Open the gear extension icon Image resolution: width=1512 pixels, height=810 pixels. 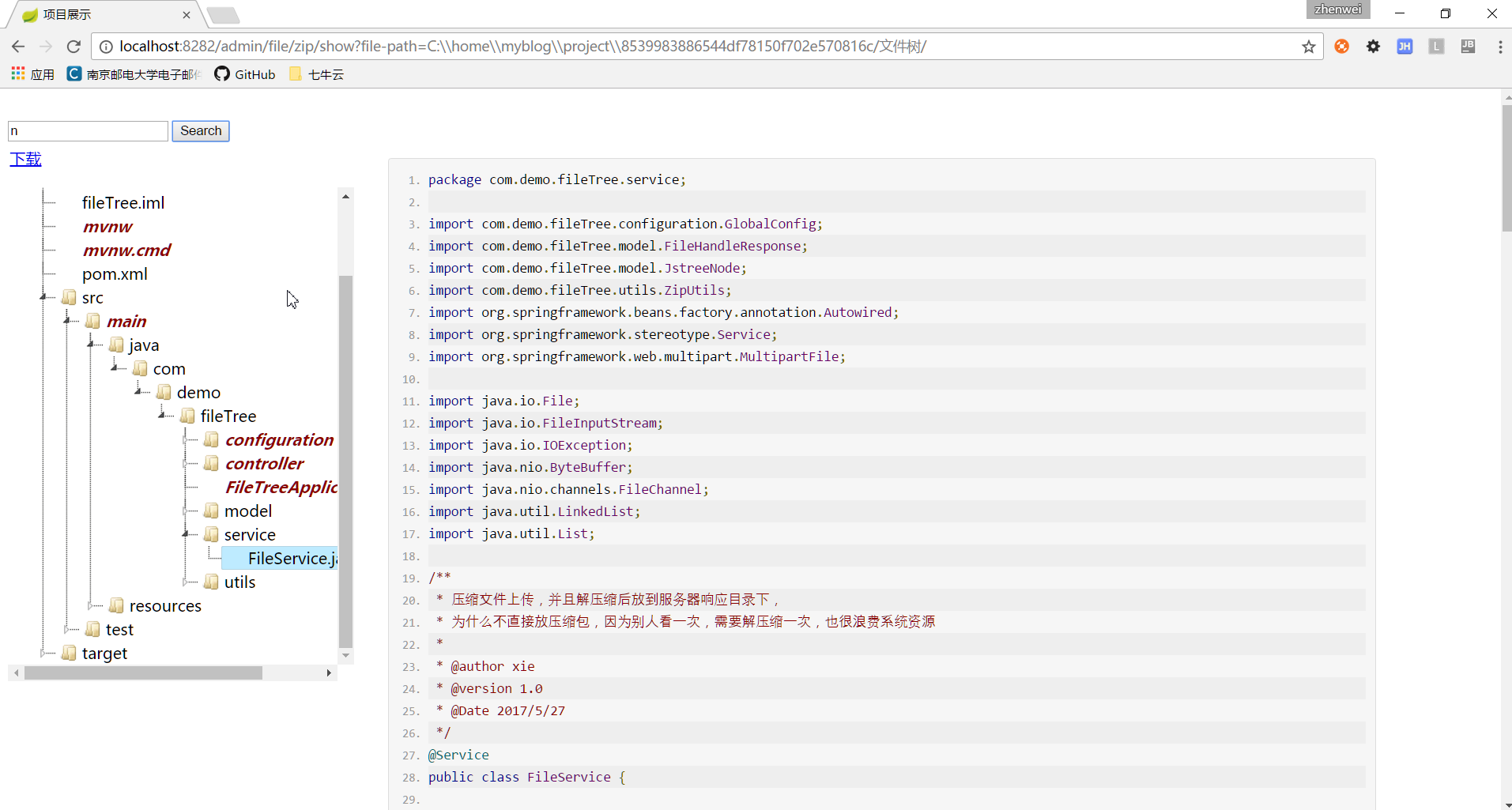point(1374,47)
